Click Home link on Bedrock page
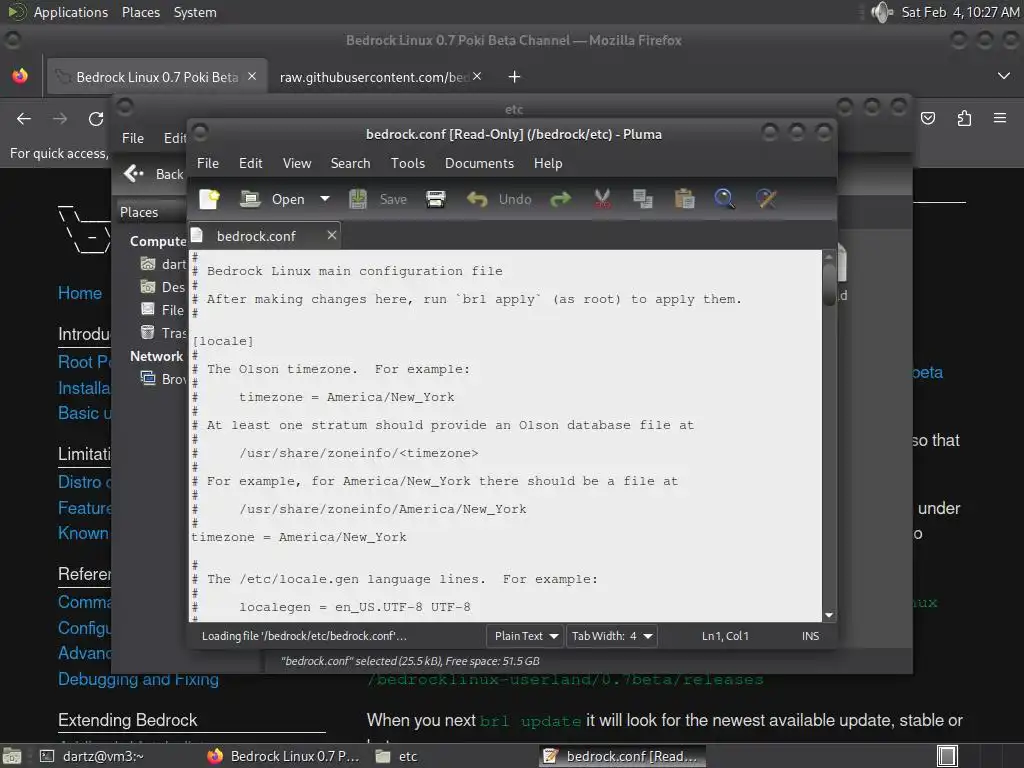This screenshot has width=1024, height=768. coord(80,293)
